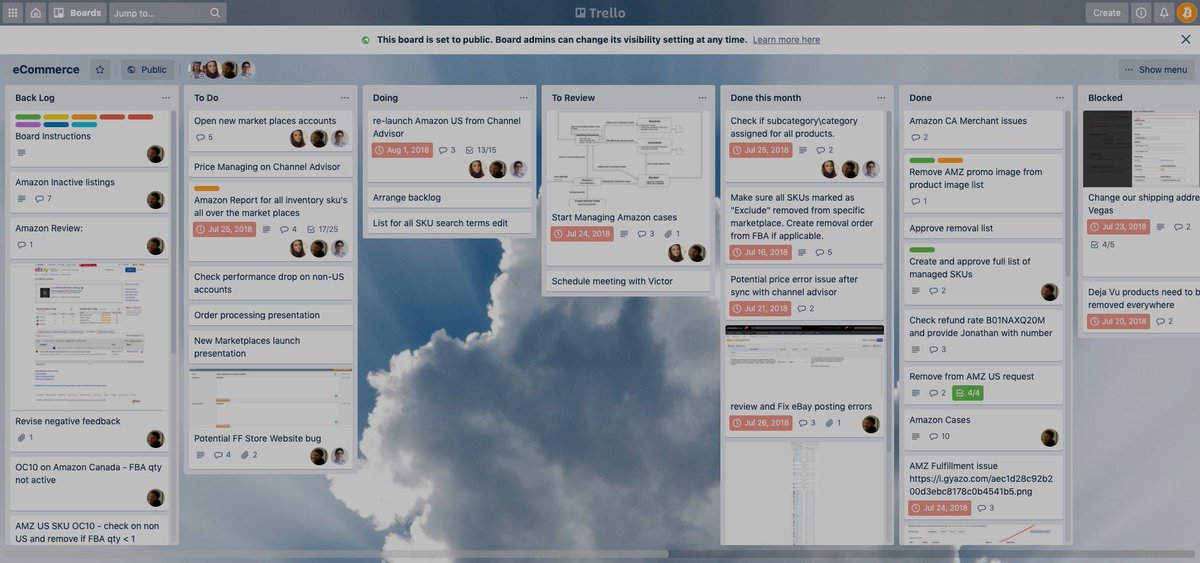The width and height of the screenshot is (1200, 563).
Task: Open Public visibility dropdown
Action: (x=148, y=70)
